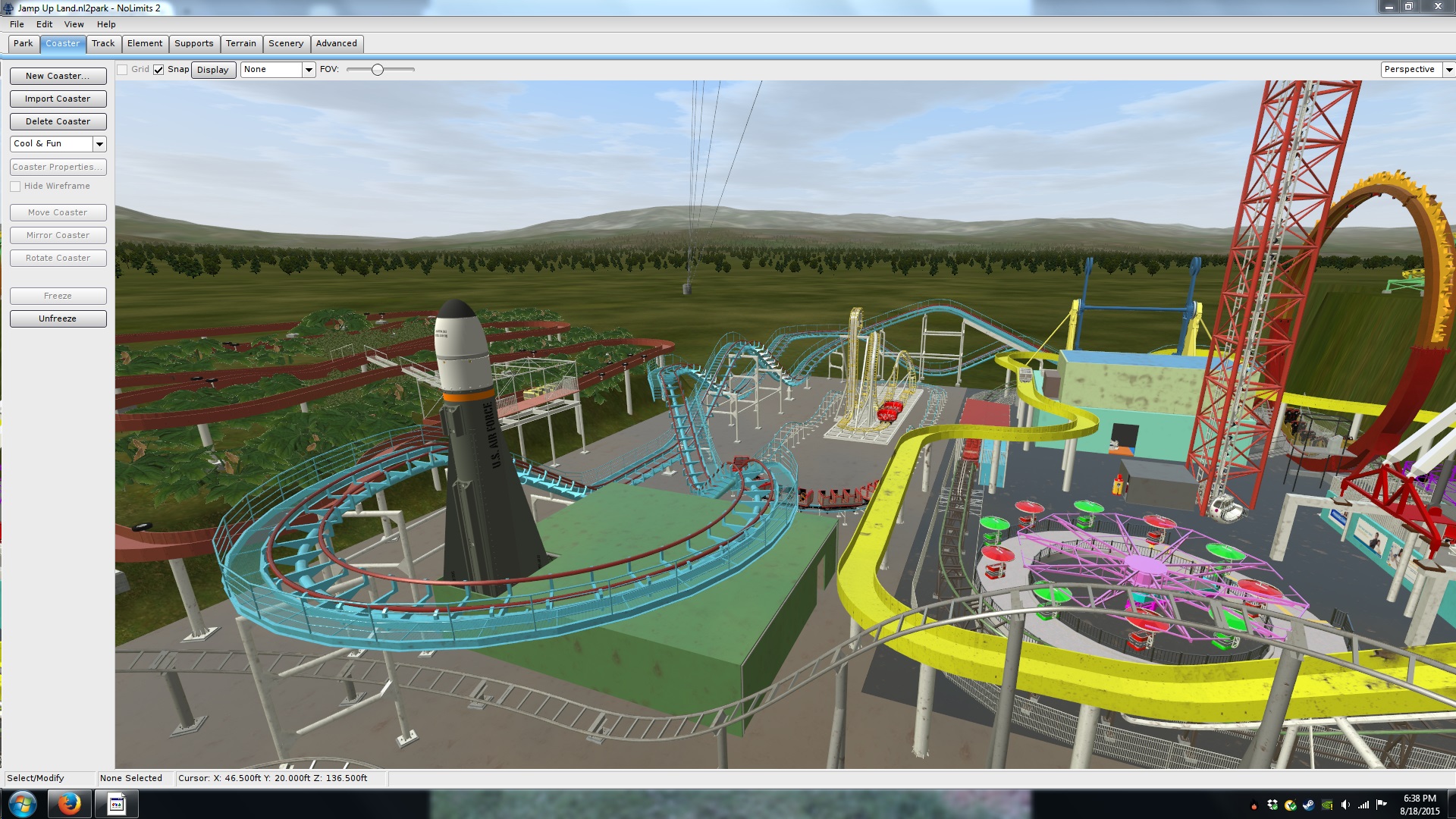Switch to the Terrain tab

tap(240, 43)
